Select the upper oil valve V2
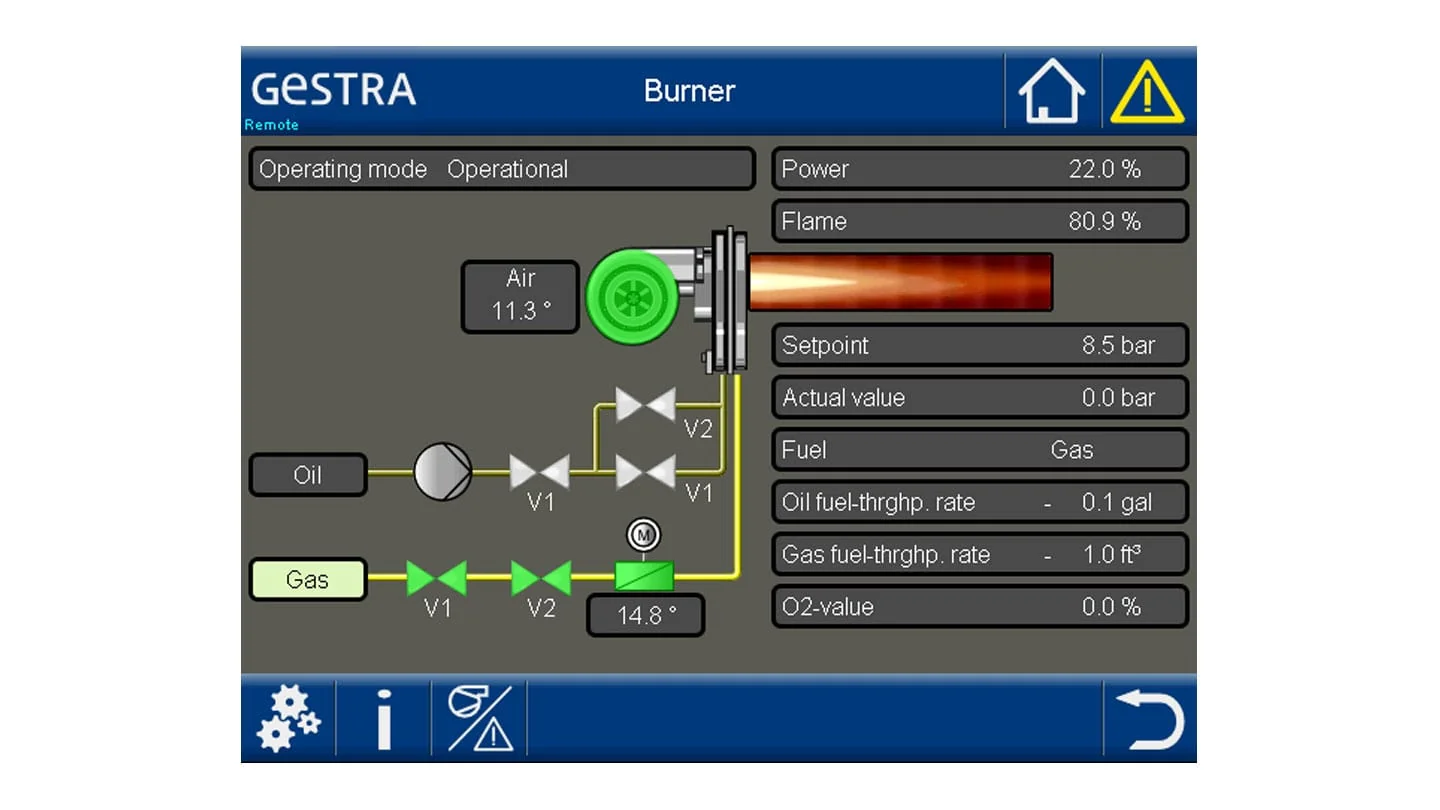Screen dimensions: 1440x810 pyautogui.click(x=645, y=404)
